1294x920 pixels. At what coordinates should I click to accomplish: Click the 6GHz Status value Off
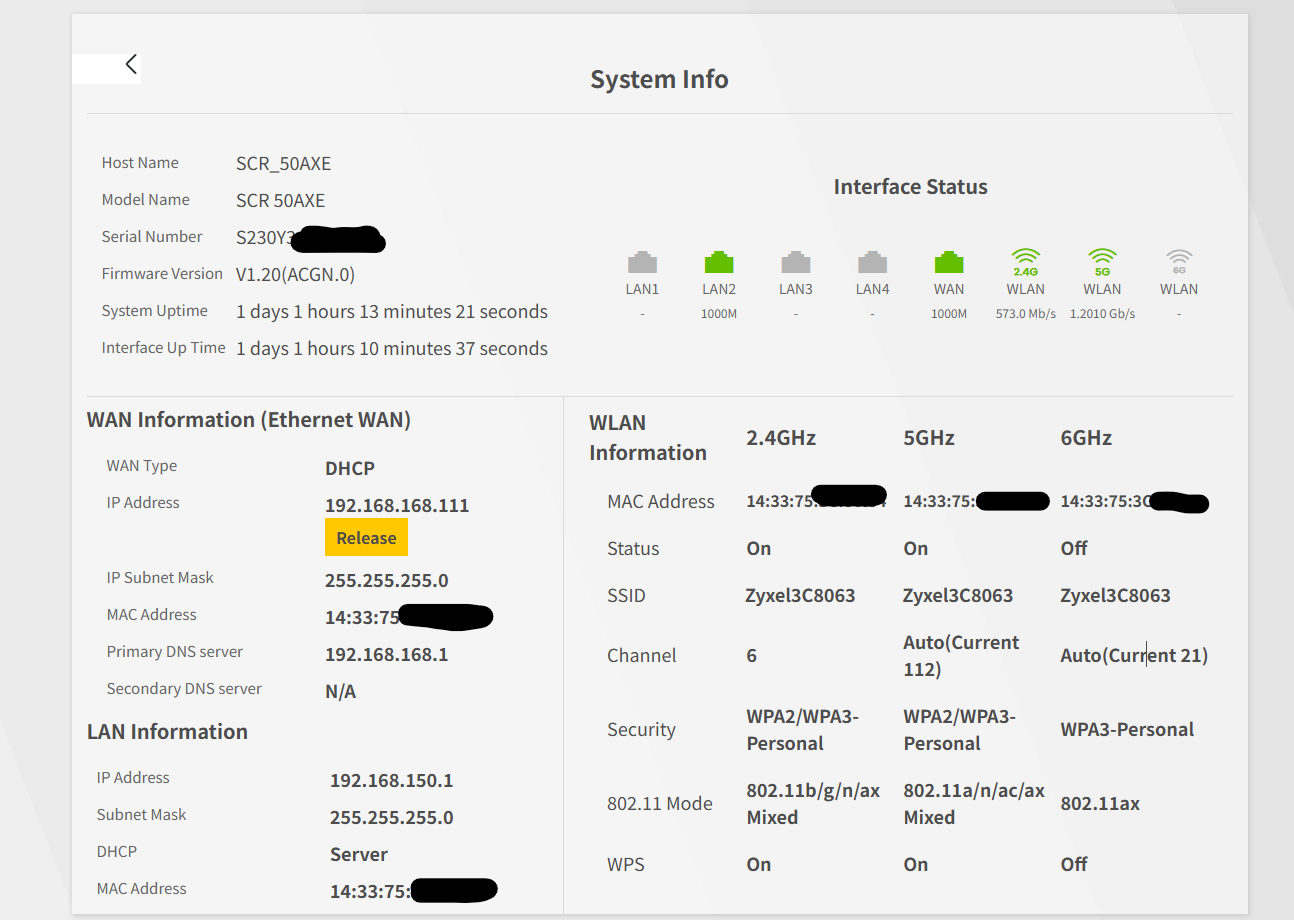click(1074, 548)
